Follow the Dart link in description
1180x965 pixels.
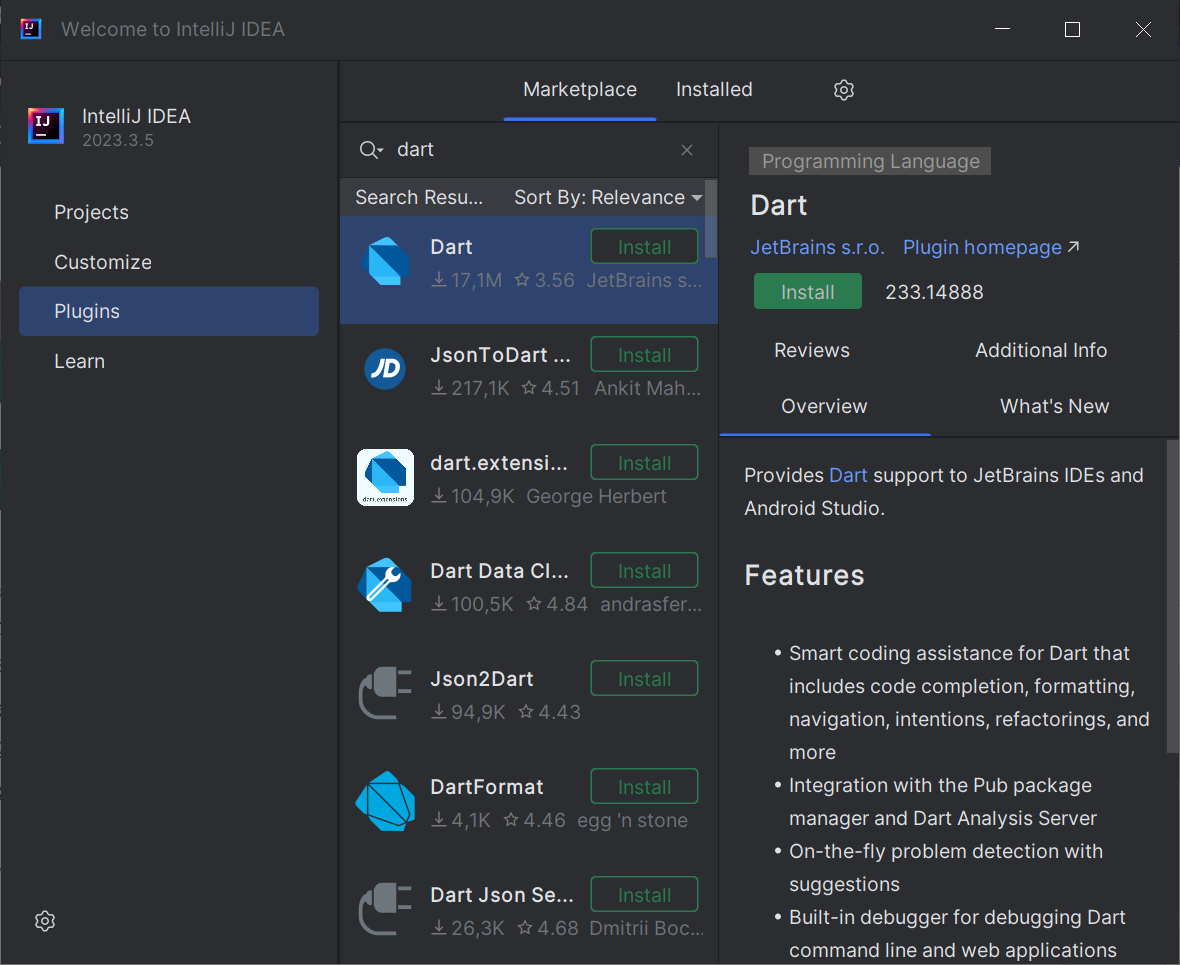tap(848, 475)
